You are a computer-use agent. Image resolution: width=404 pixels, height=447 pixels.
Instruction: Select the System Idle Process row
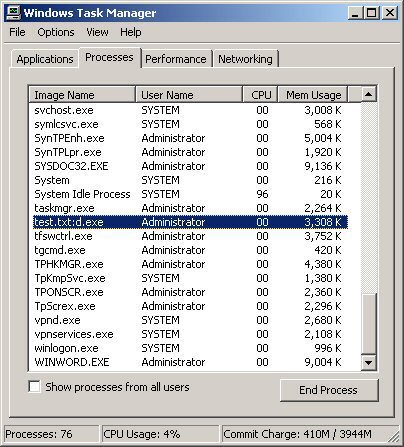point(190,194)
